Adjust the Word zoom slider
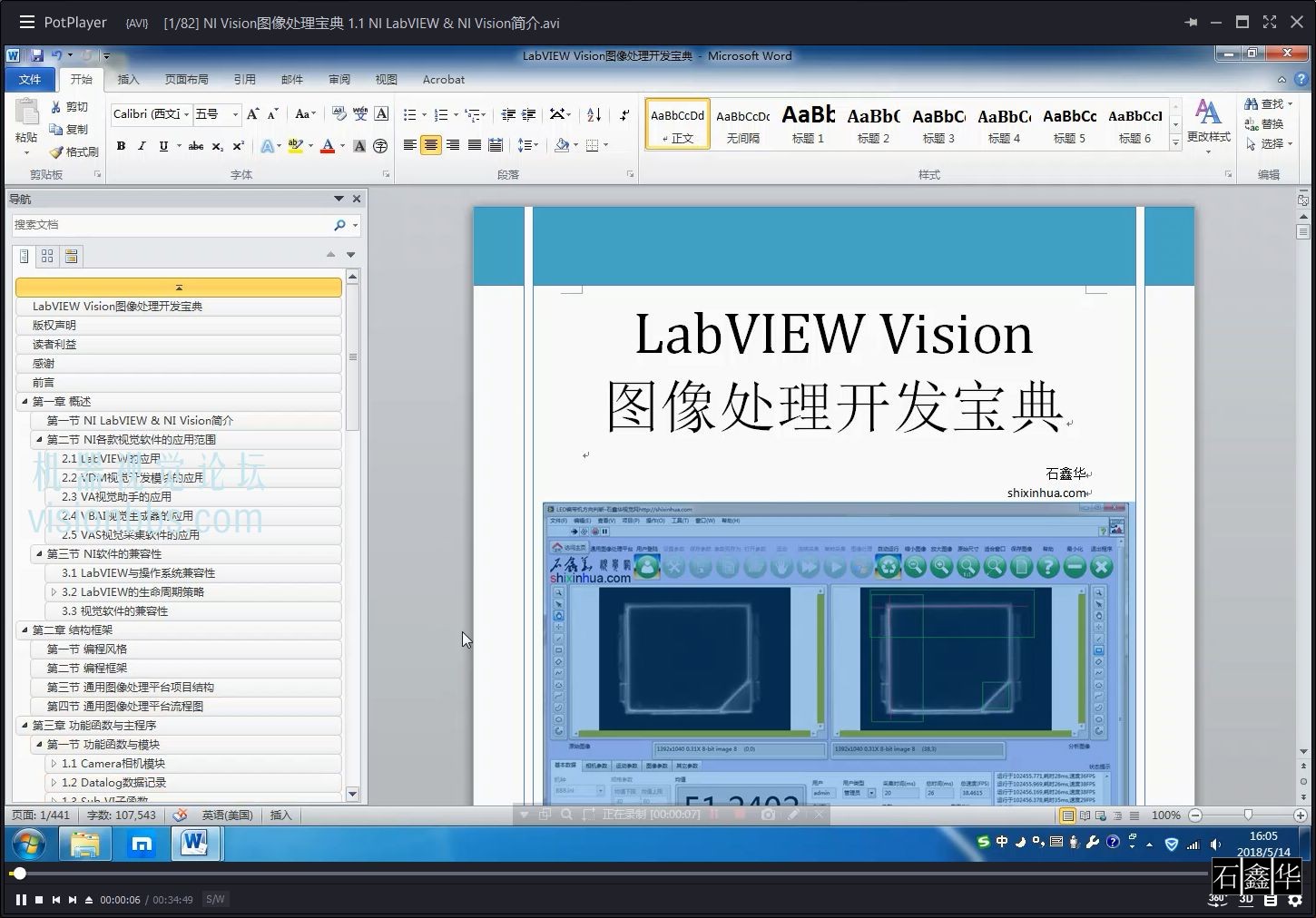 coord(1248,815)
